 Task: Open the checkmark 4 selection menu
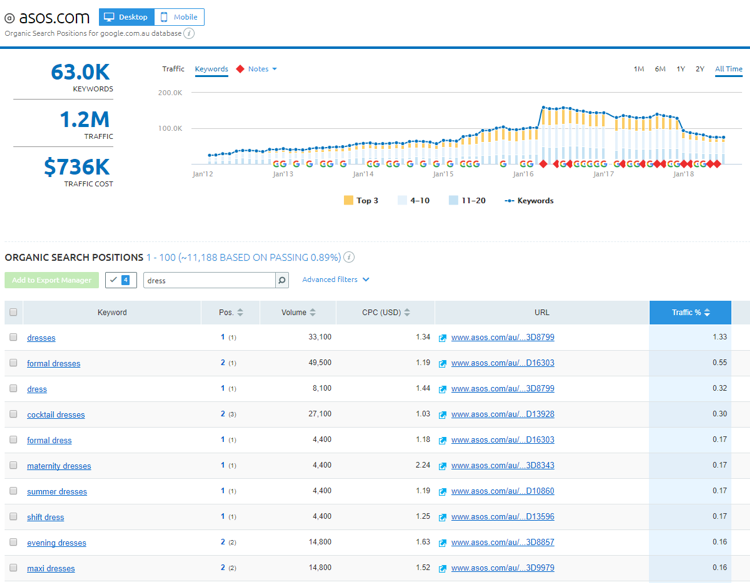pyautogui.click(x=121, y=280)
